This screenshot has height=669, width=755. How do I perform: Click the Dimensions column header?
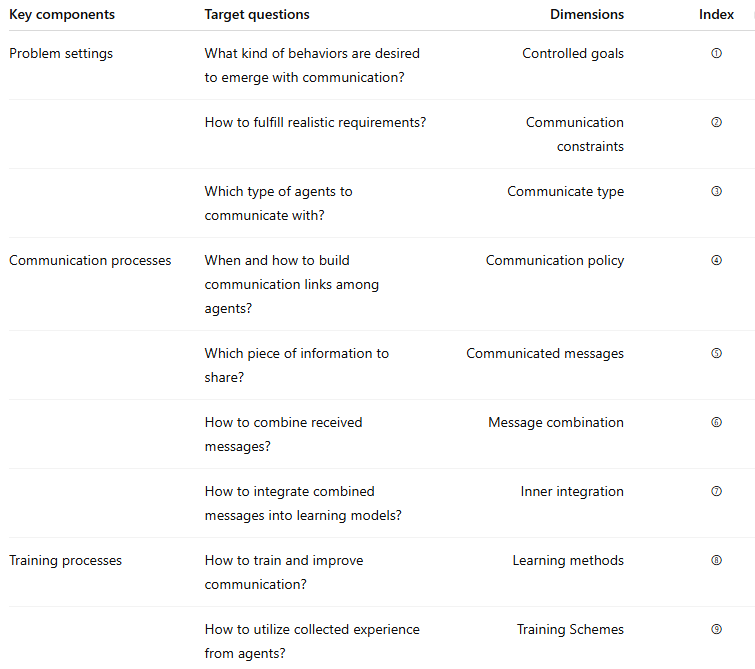coord(586,15)
